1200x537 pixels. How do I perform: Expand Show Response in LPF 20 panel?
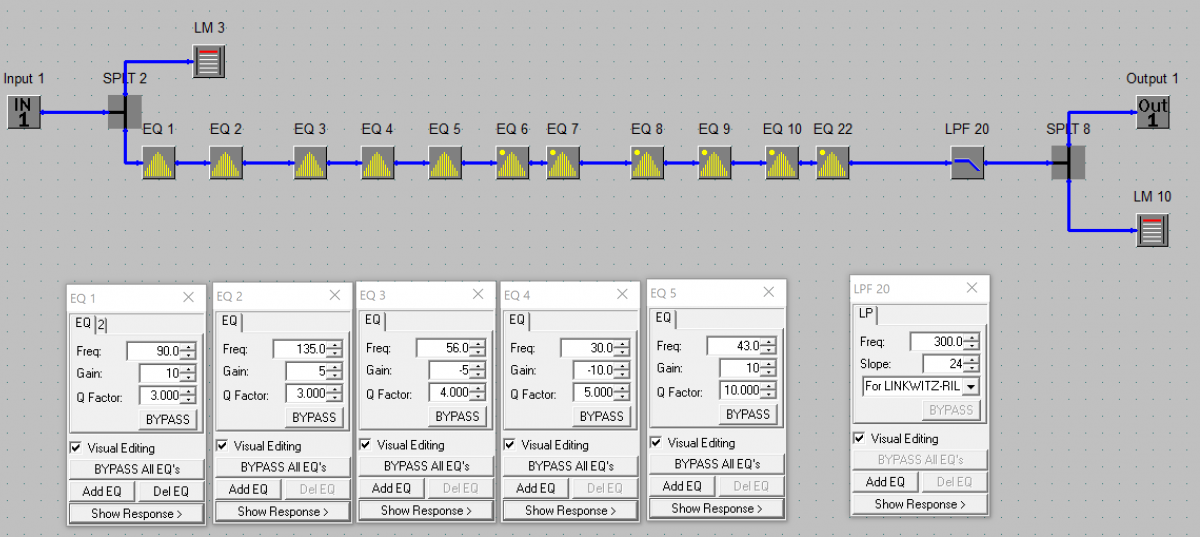pyautogui.click(x=920, y=504)
